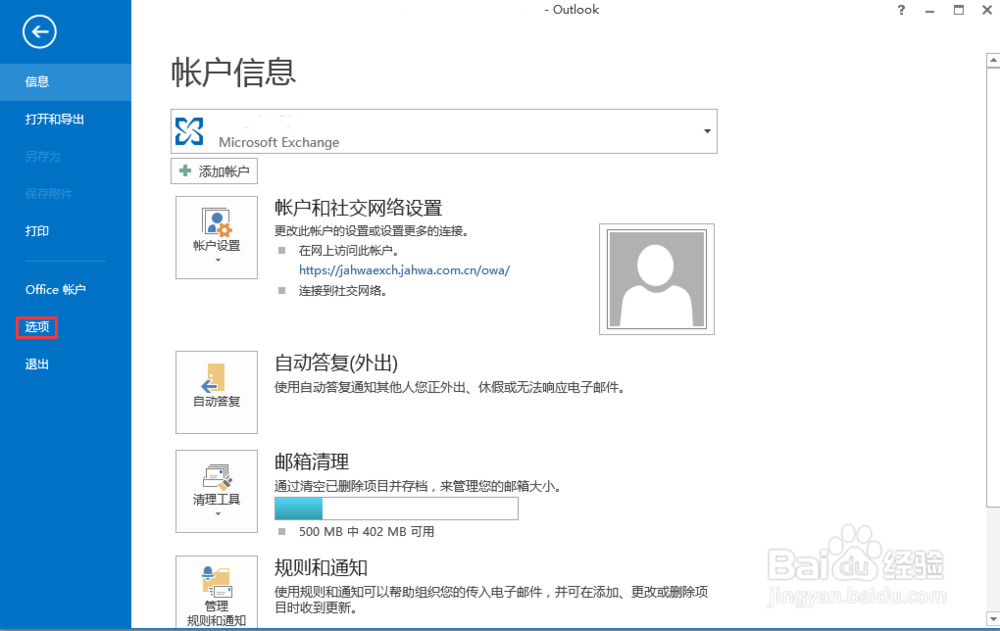Click the scrollbar down arrow
Image resolution: width=1000 pixels, height=631 pixels.
(x=993, y=618)
